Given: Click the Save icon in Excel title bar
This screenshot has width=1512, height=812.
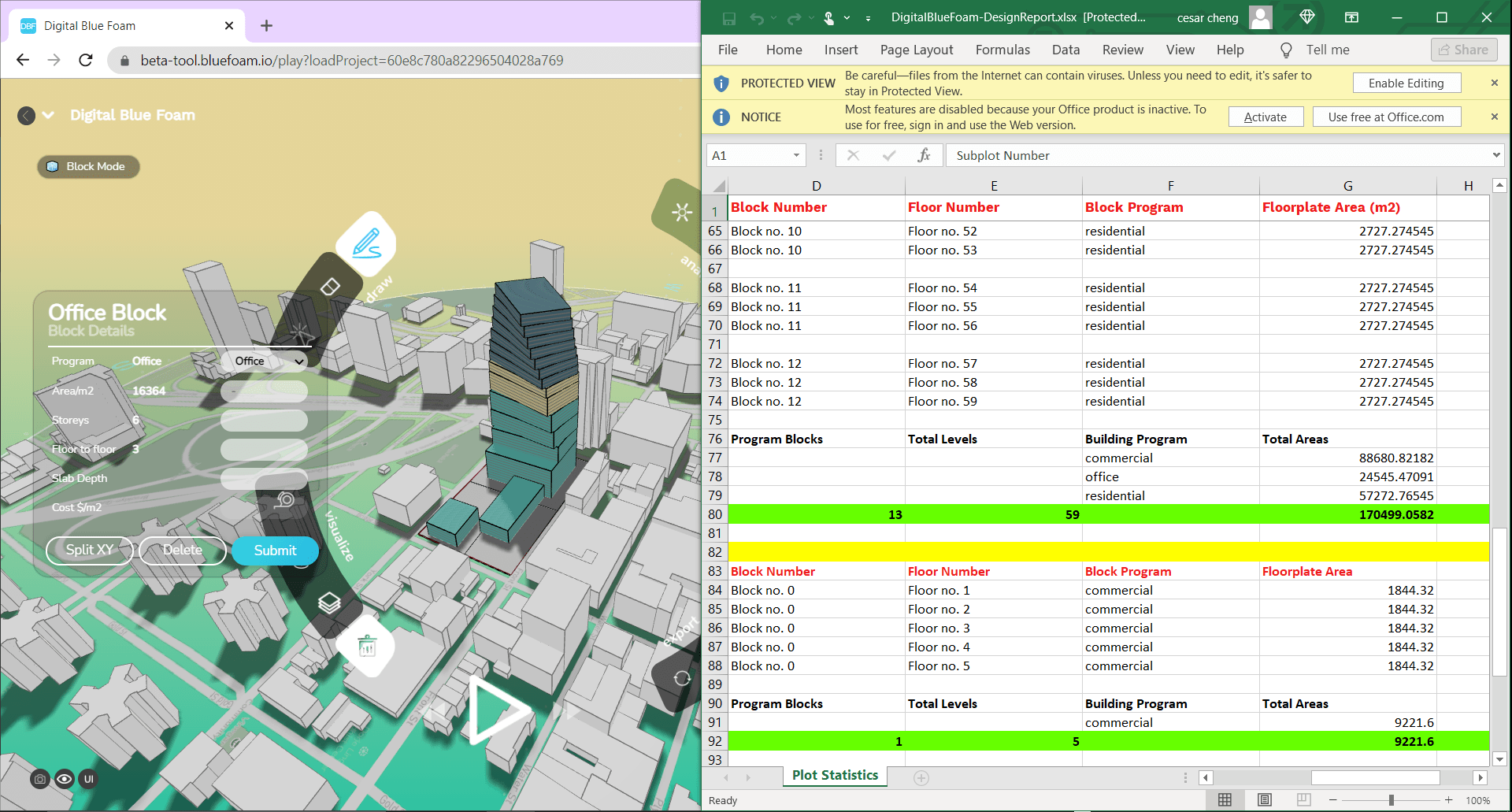Looking at the screenshot, I should click(x=728, y=18).
